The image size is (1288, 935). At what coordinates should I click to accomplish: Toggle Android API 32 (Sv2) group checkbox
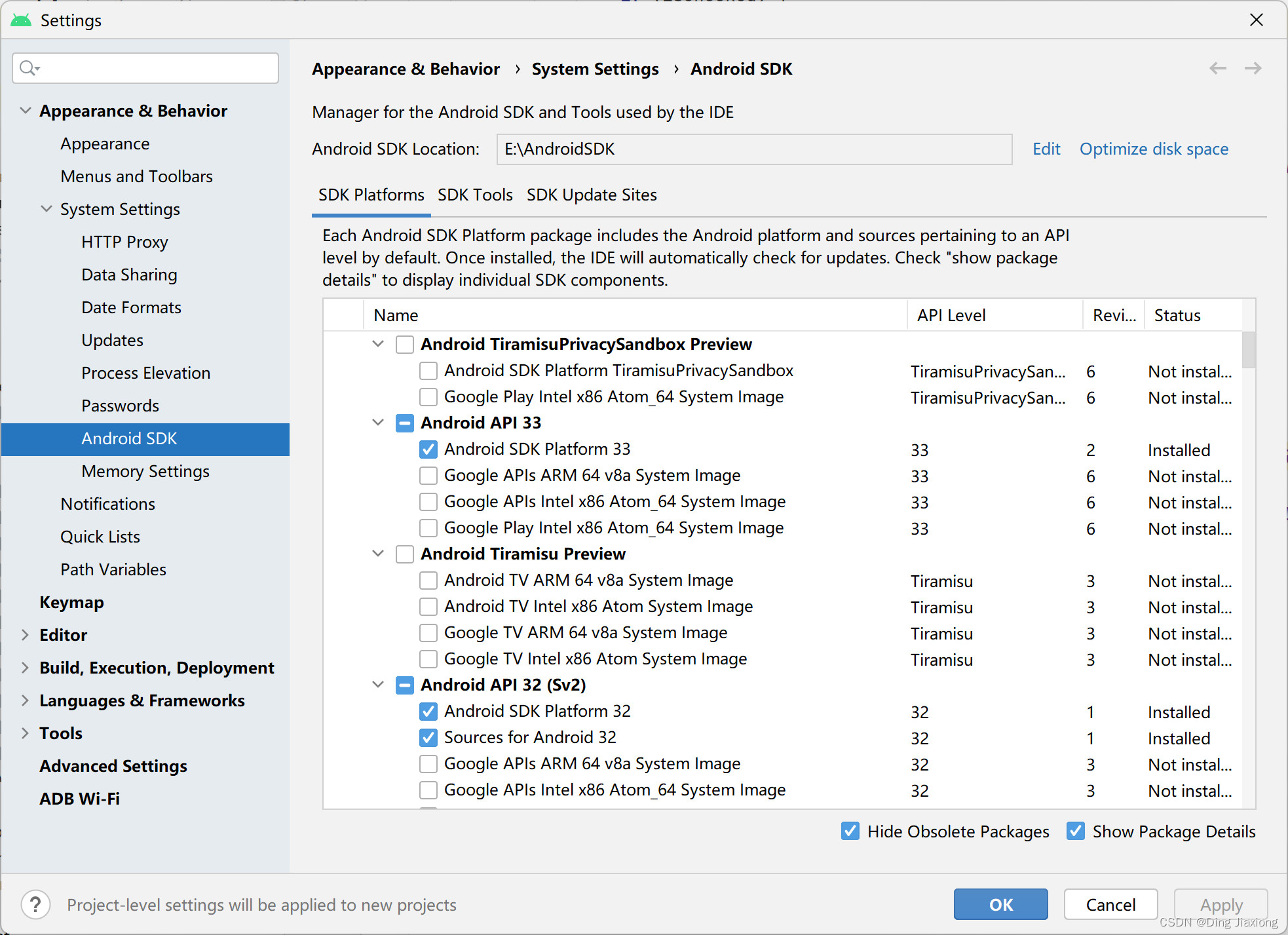coord(405,685)
